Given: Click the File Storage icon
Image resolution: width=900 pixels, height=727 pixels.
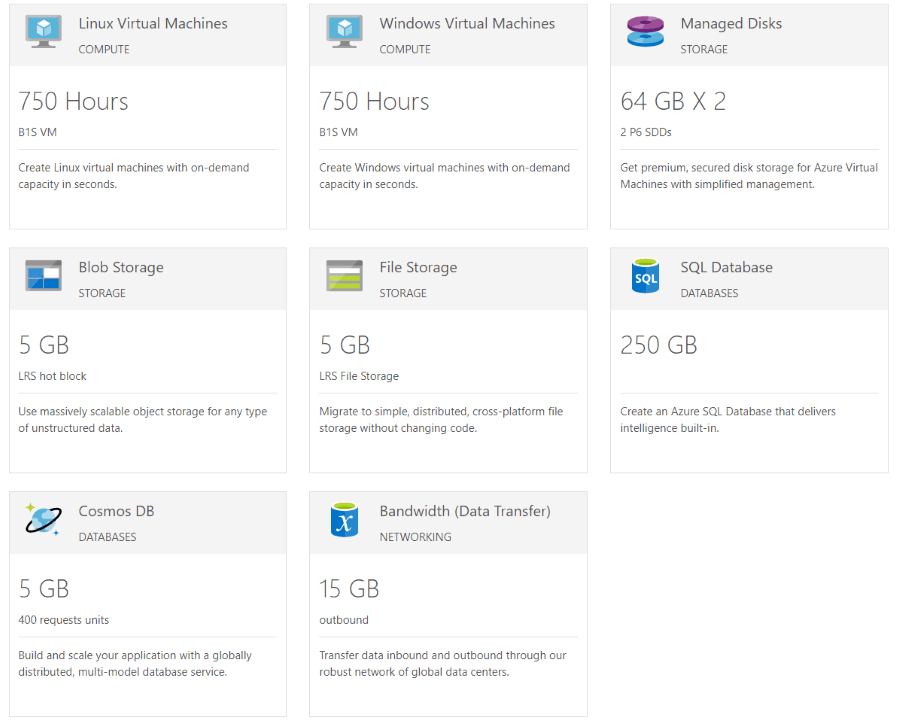Looking at the screenshot, I should 344,275.
